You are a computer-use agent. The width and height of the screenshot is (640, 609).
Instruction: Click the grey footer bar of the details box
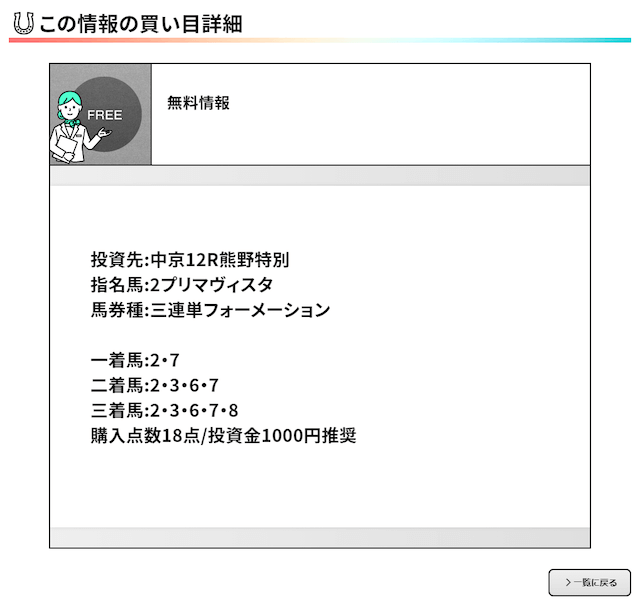[320, 537]
